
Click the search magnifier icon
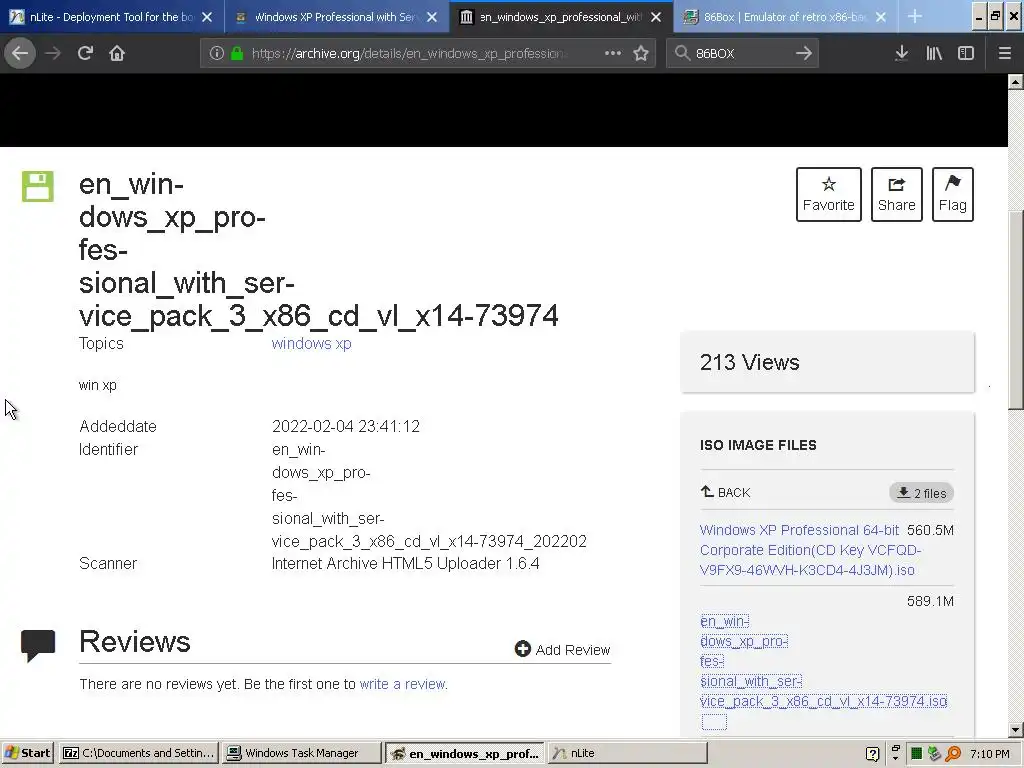pos(682,54)
